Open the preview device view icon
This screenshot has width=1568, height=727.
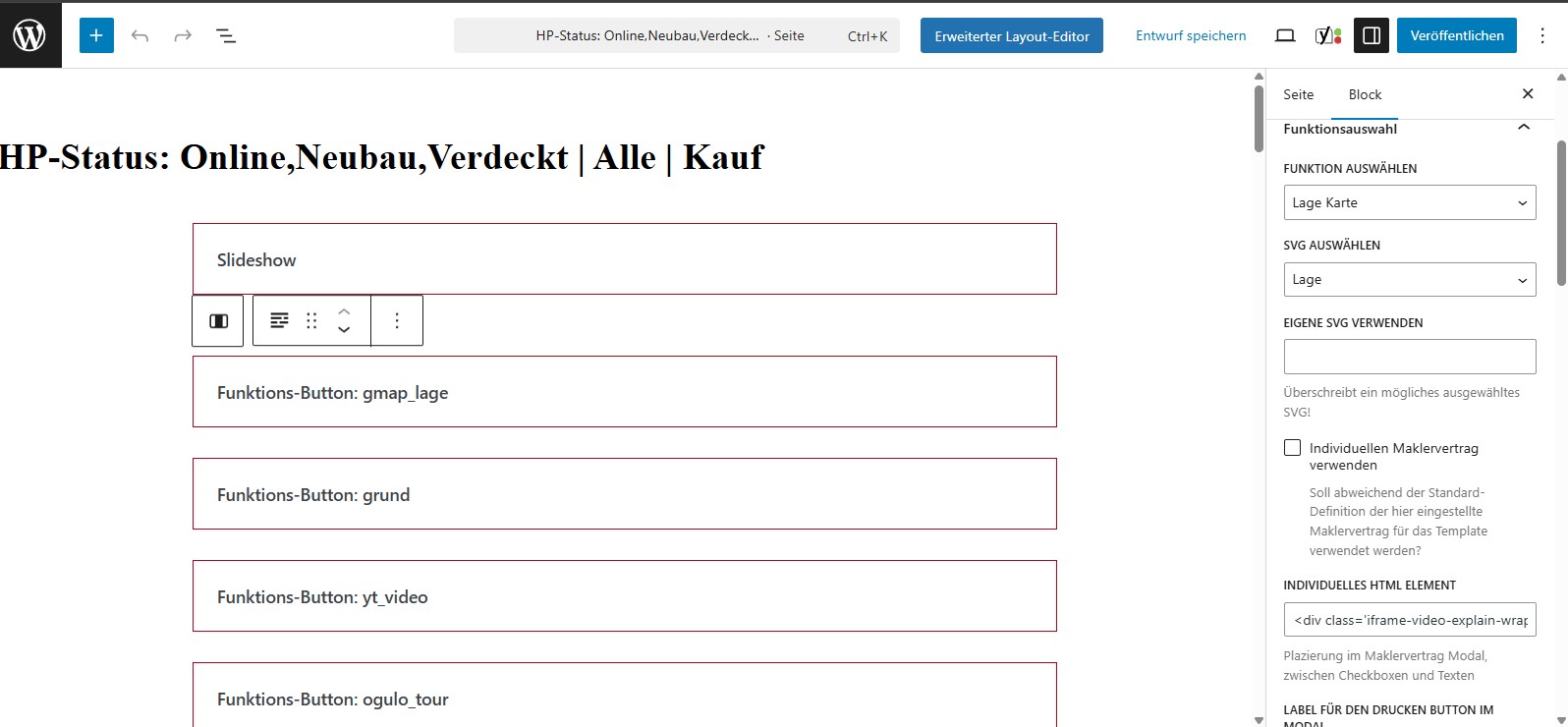click(x=1284, y=35)
